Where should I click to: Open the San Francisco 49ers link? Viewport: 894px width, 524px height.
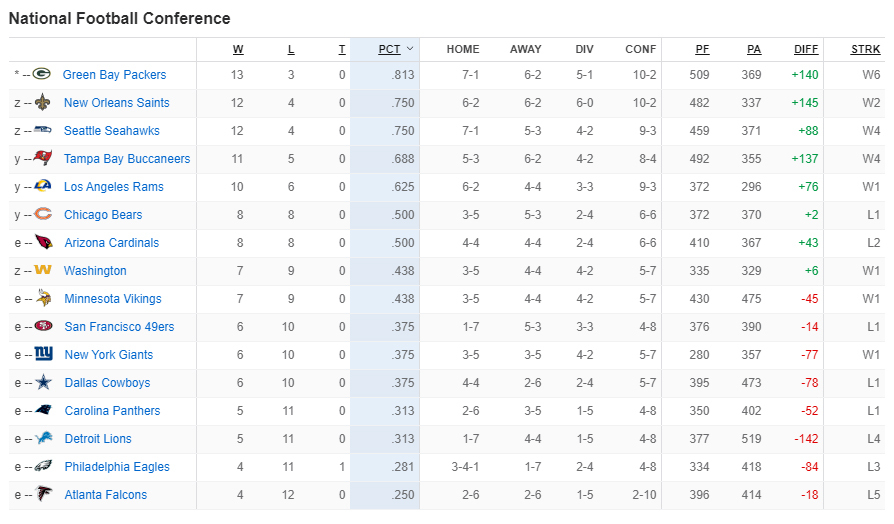(x=119, y=326)
